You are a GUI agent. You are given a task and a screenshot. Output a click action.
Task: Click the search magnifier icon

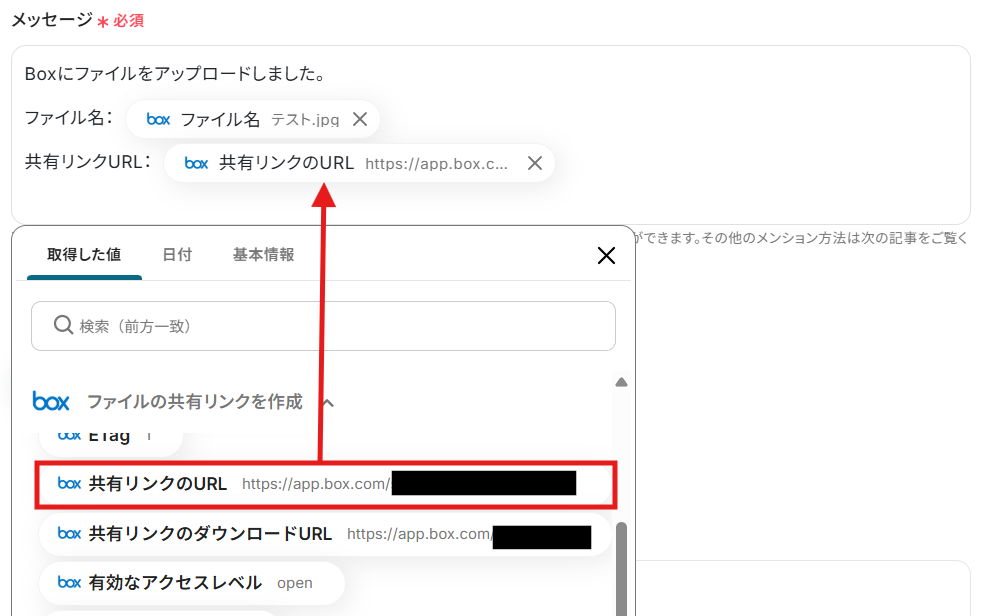(x=63, y=325)
